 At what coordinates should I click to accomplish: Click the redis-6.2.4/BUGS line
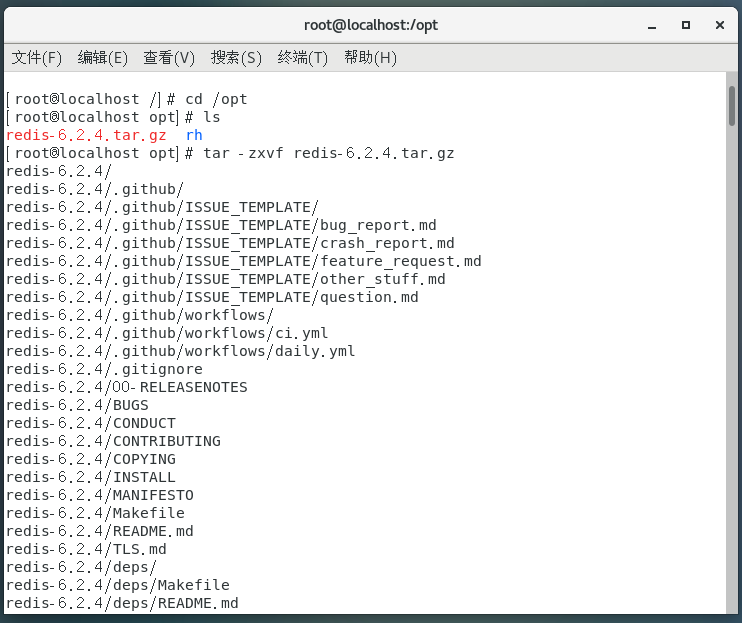(77, 405)
